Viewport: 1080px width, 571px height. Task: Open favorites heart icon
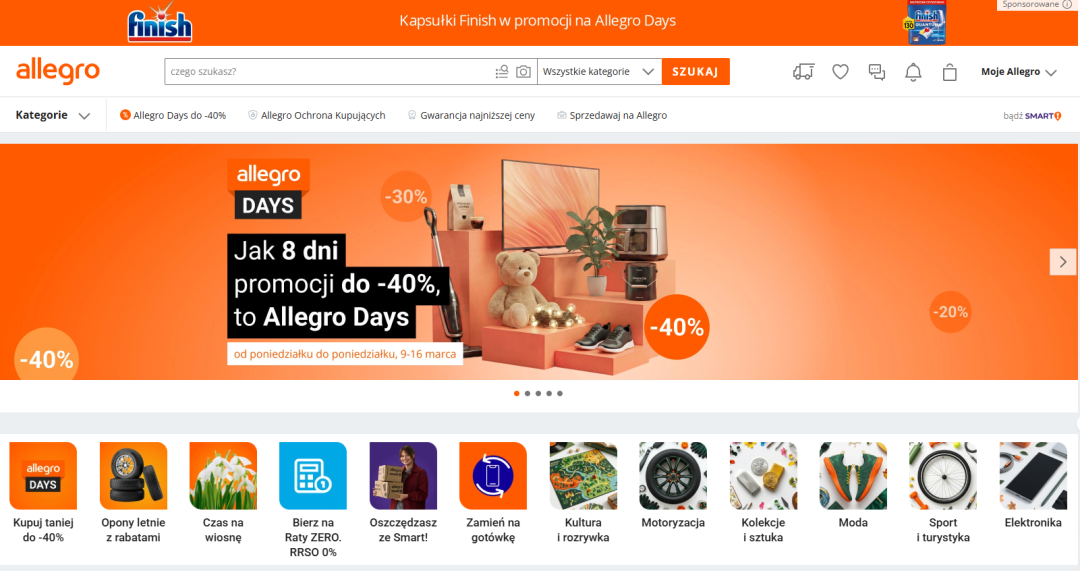[840, 72]
